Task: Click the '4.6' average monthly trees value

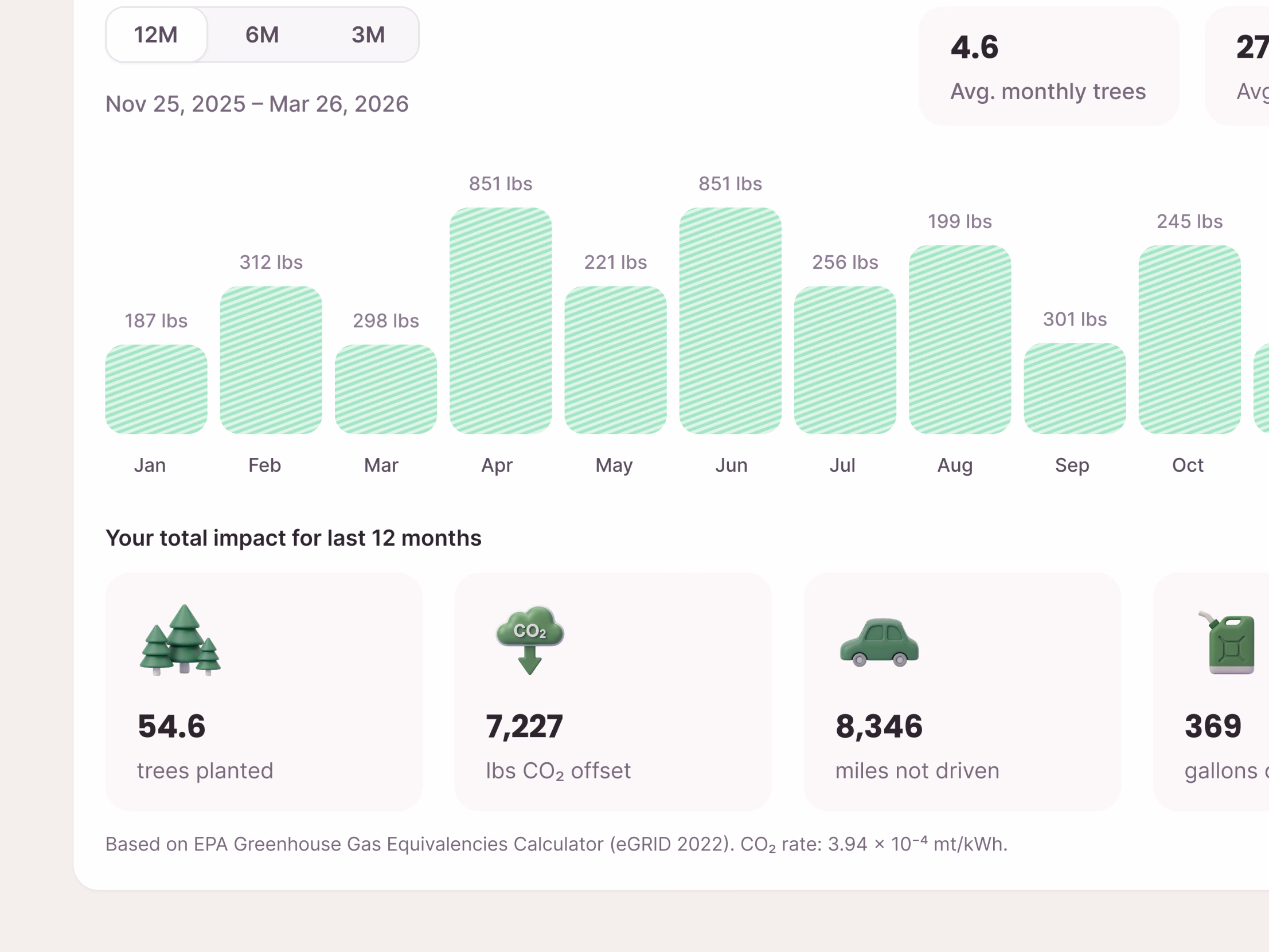Action: coord(975,47)
